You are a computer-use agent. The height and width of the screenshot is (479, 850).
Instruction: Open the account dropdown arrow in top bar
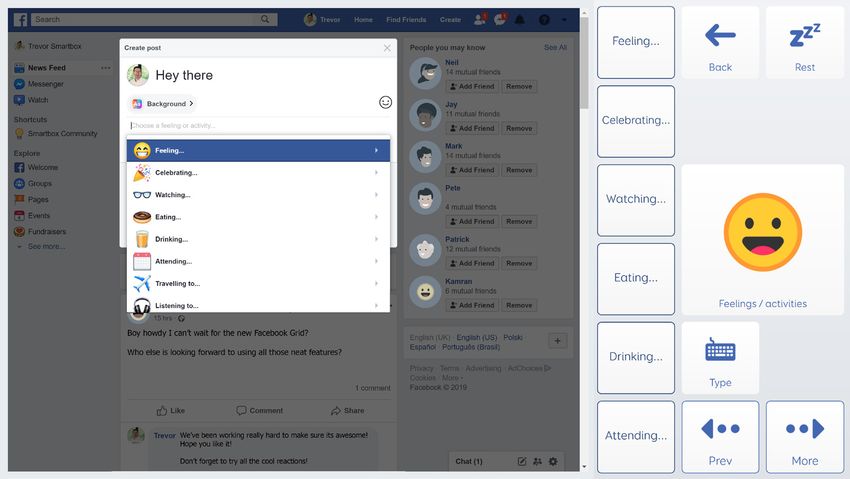[x=564, y=20]
